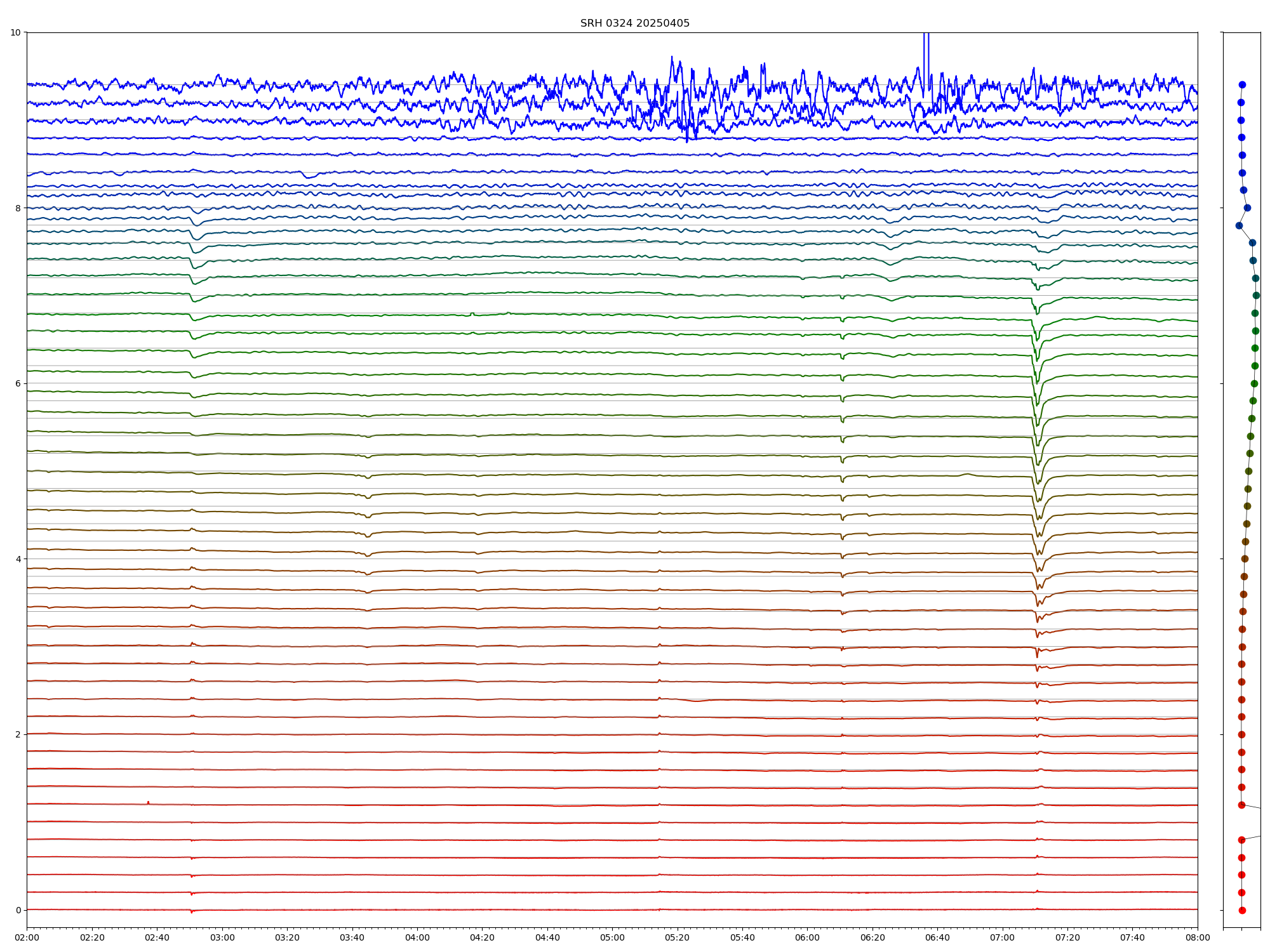Click the y-axis label 4
The image size is (1270, 952).
18,559
